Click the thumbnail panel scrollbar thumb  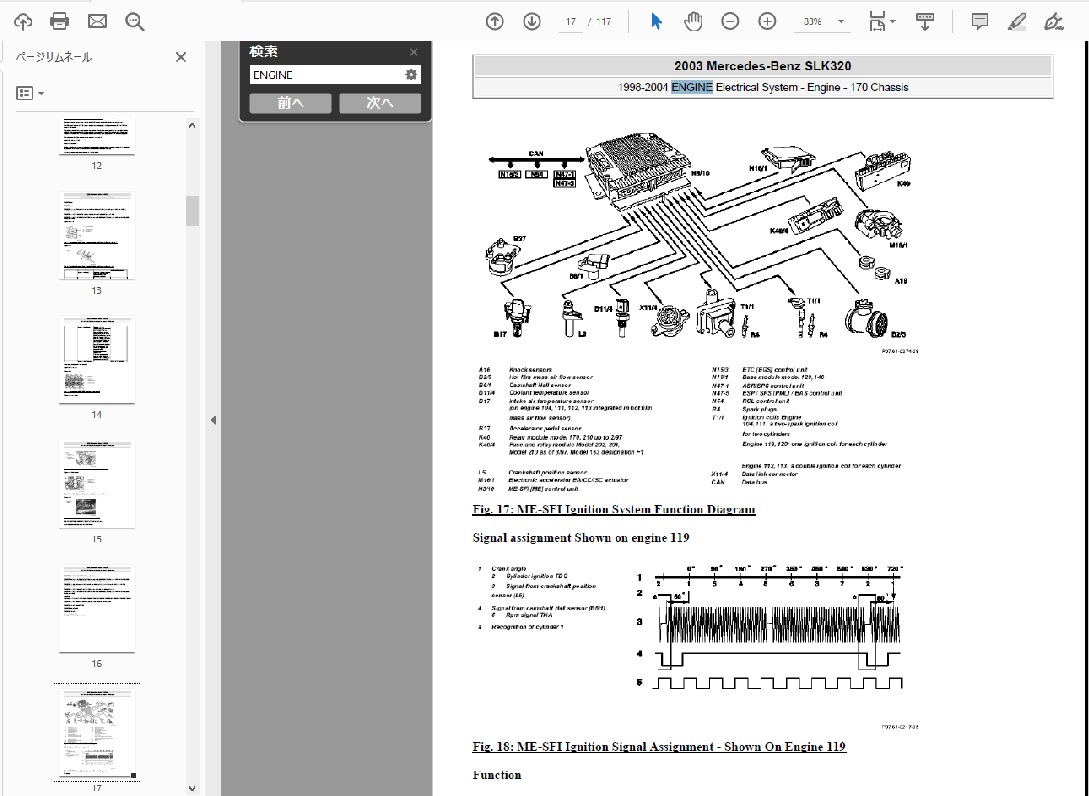click(x=192, y=210)
